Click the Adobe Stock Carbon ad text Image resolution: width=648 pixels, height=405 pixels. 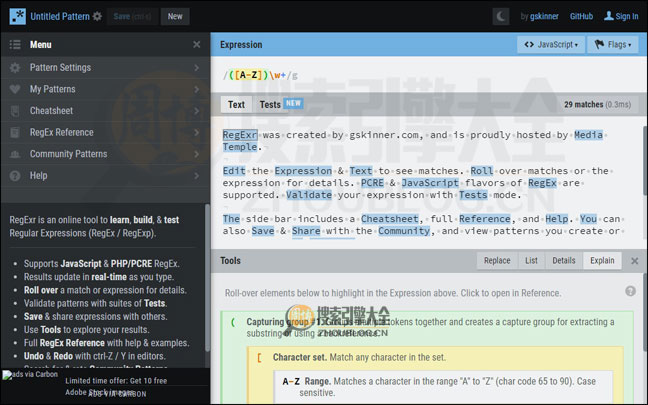(116, 386)
